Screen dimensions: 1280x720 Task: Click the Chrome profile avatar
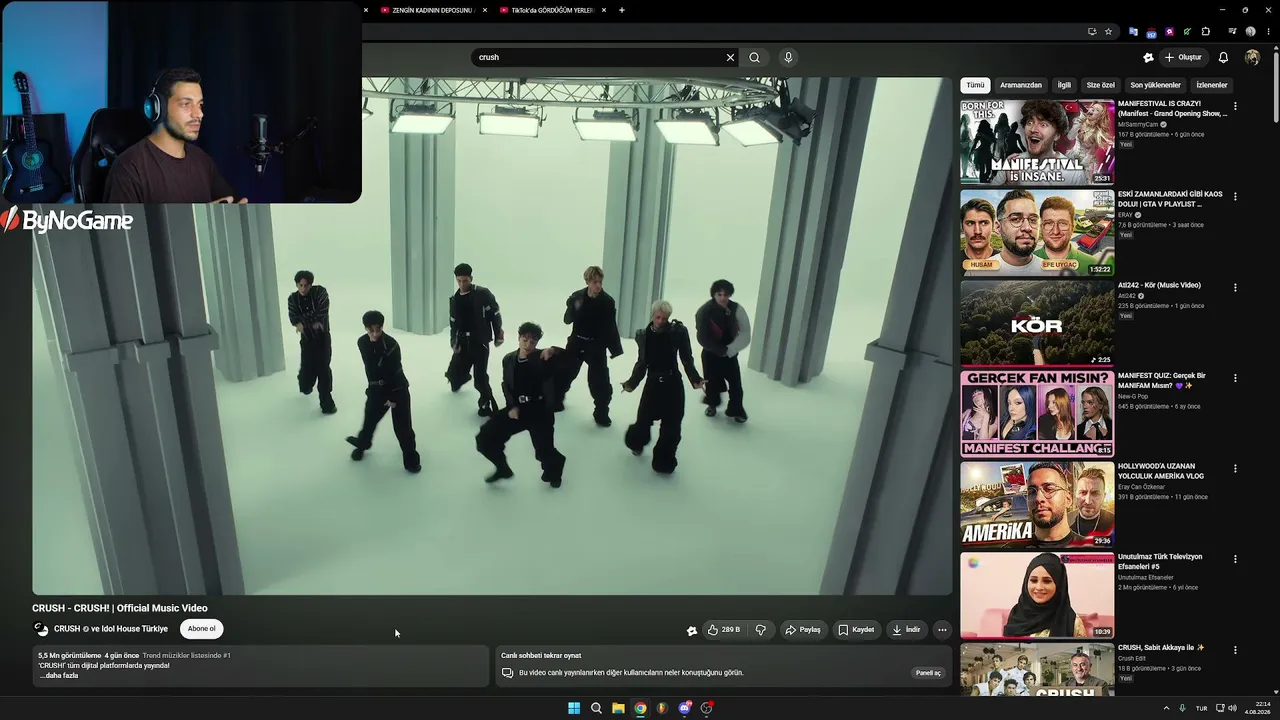tap(1250, 31)
